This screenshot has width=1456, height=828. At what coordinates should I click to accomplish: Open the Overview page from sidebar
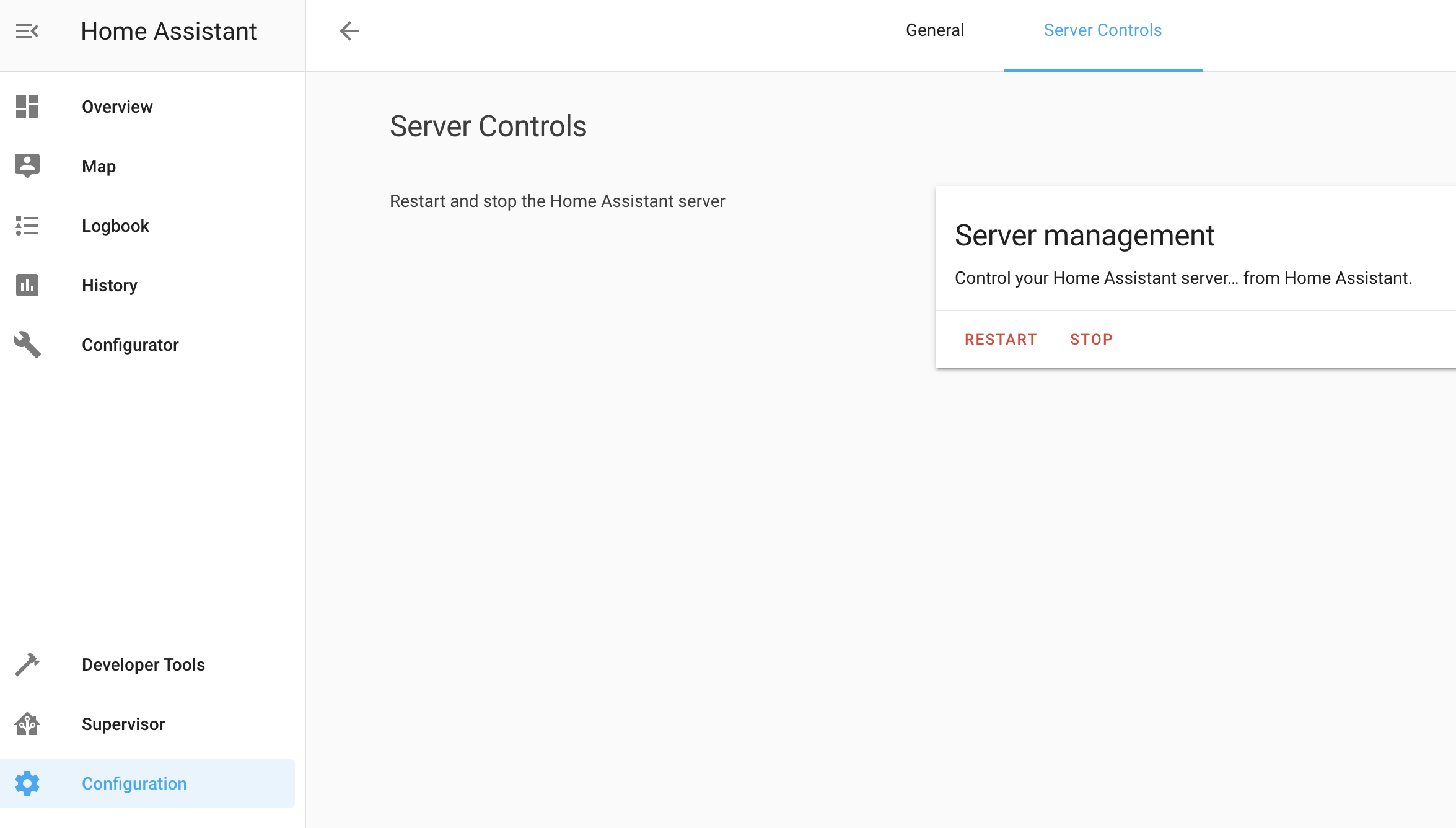pos(117,106)
